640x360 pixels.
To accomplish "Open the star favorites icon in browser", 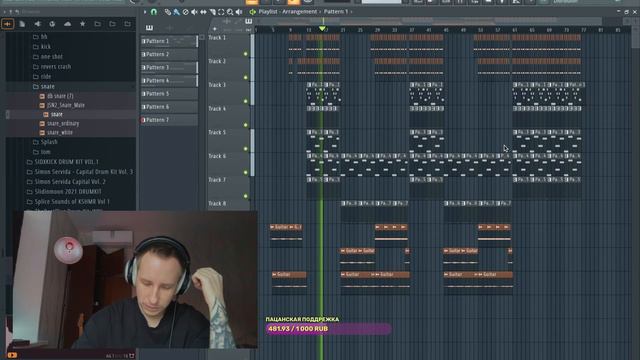I will (82, 24).
